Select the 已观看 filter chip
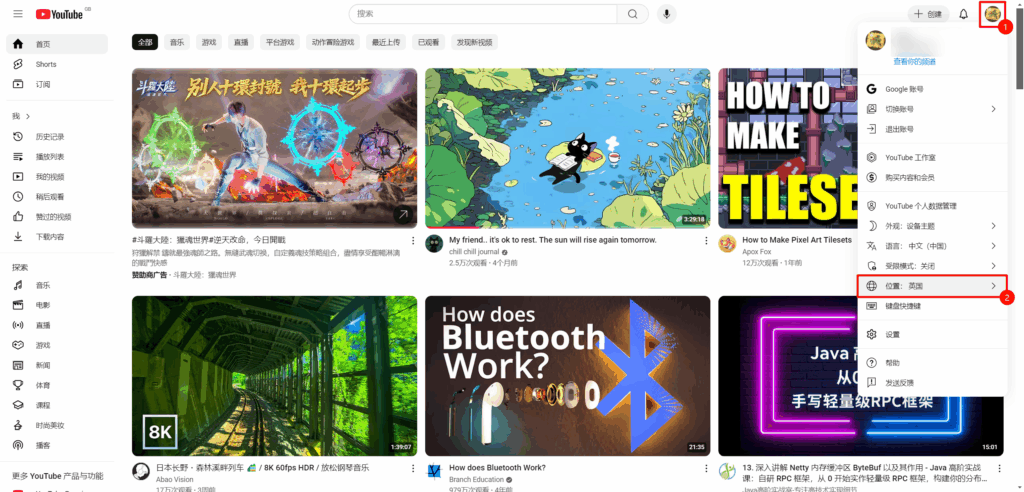The height and width of the screenshot is (492, 1024). (x=428, y=42)
